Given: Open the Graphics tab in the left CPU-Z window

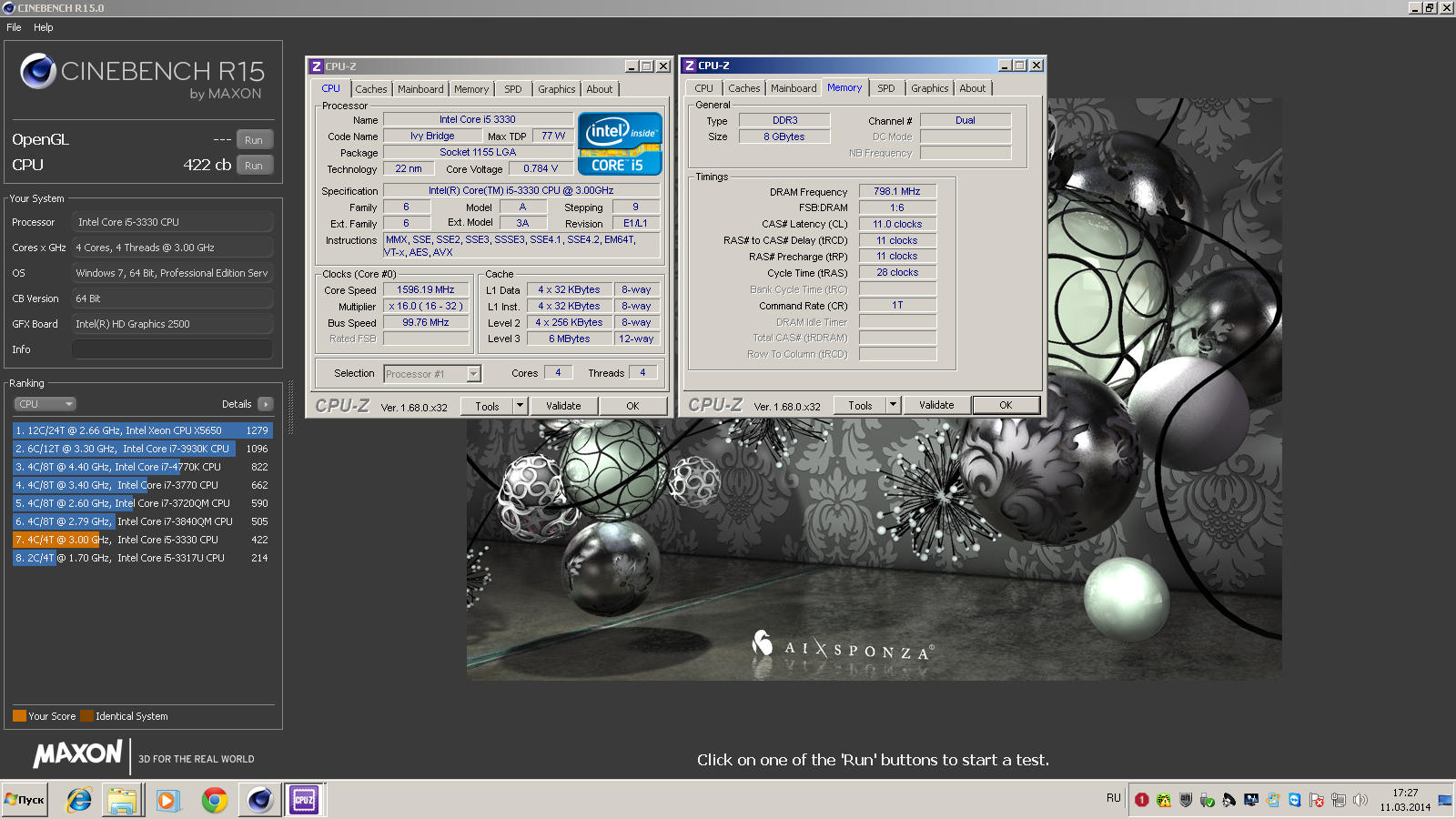Looking at the screenshot, I should 556,89.
